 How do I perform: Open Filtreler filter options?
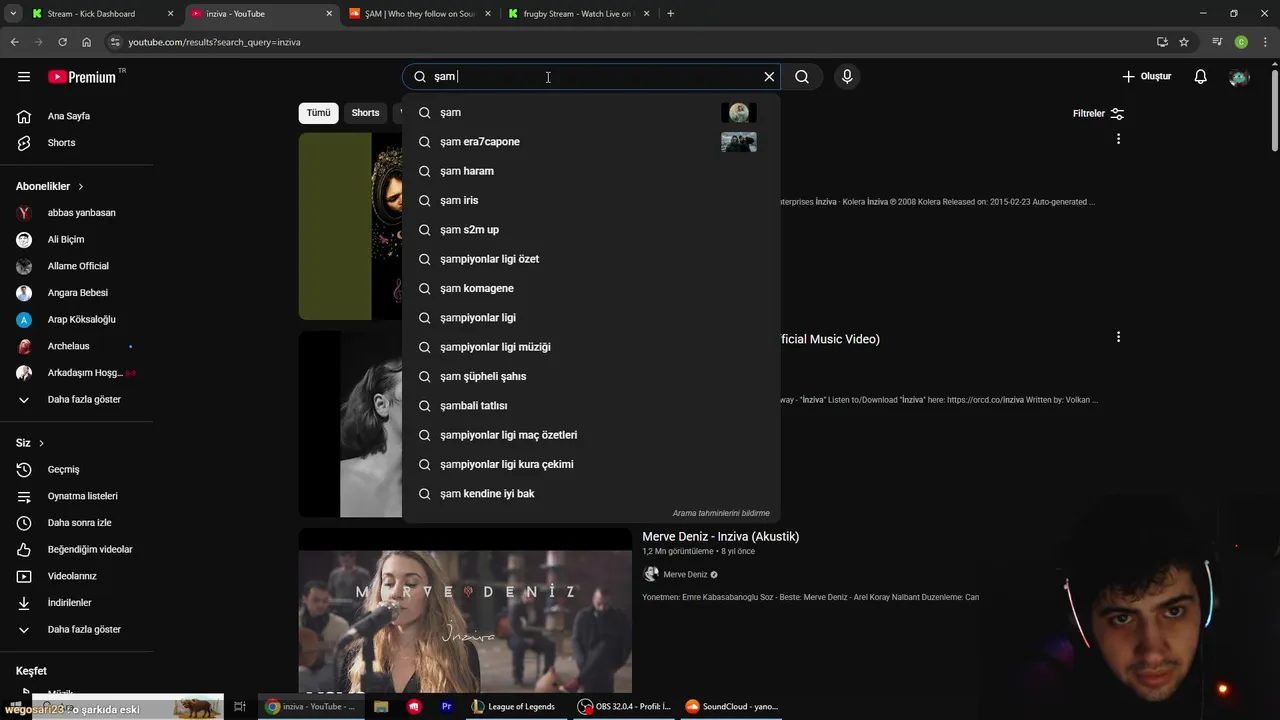coord(1098,114)
